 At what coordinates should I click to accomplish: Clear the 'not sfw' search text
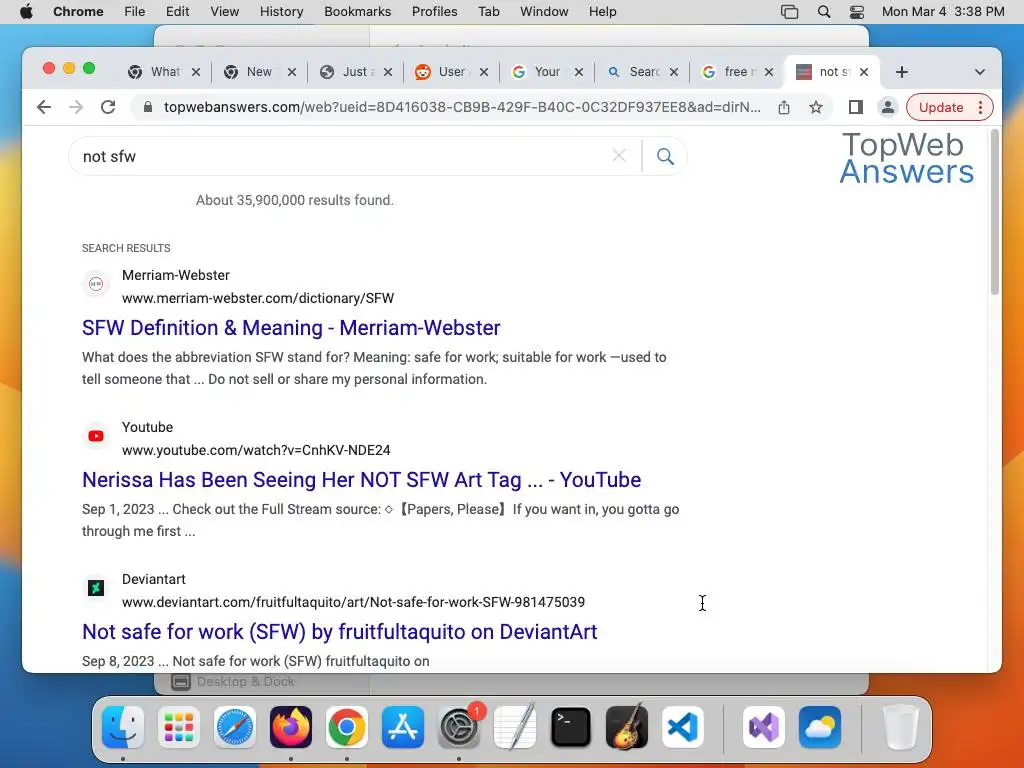point(619,155)
